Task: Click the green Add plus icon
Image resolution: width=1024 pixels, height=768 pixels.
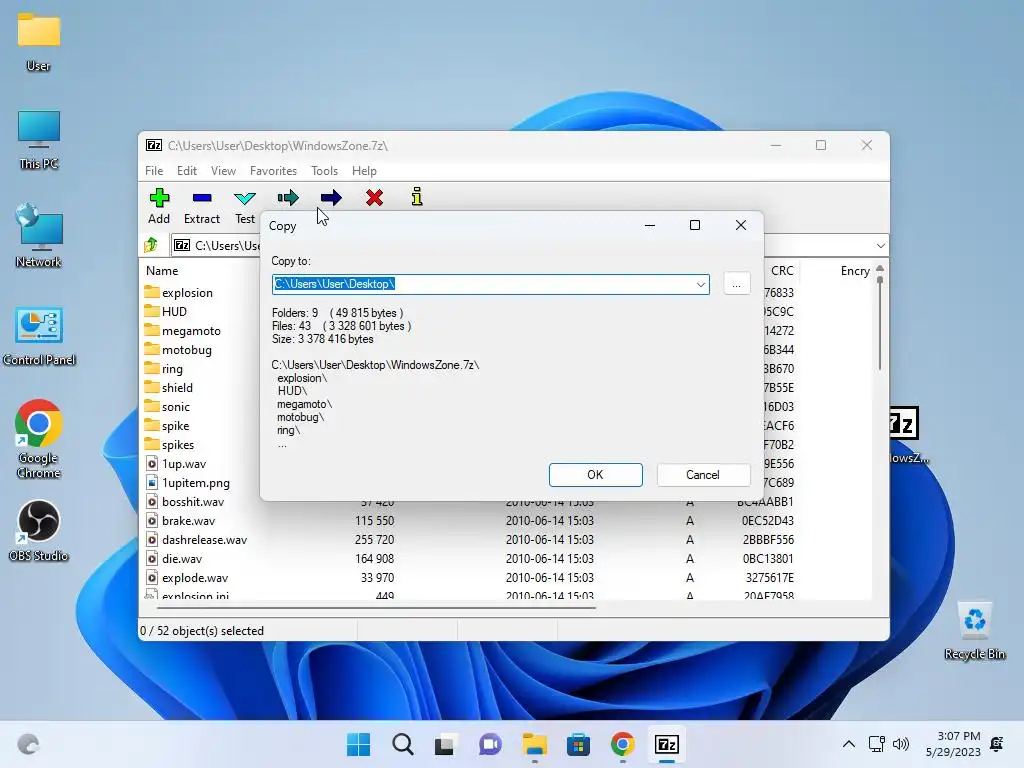Action: coord(159,197)
